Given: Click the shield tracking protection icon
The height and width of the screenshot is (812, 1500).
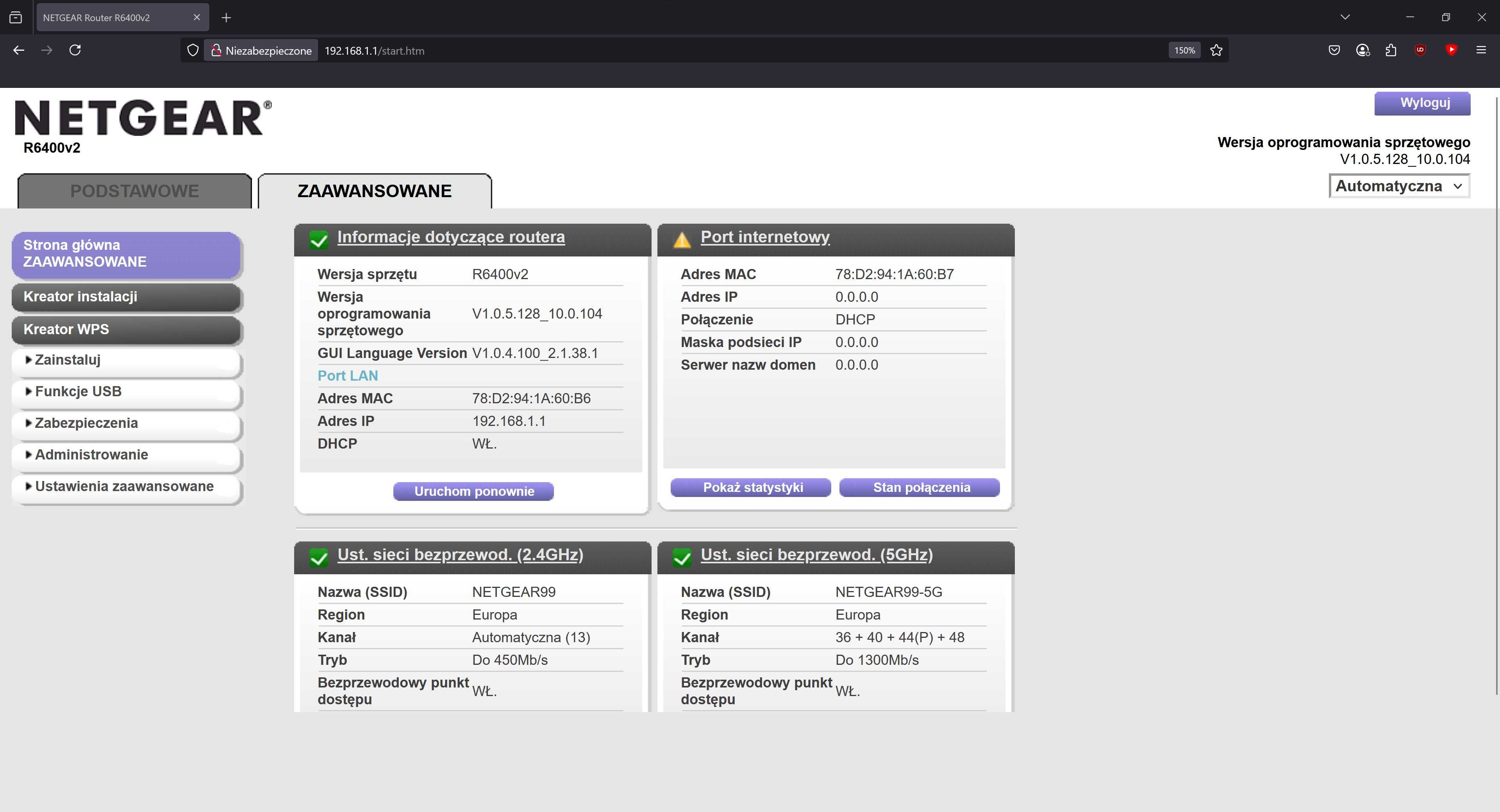Looking at the screenshot, I should (x=193, y=51).
